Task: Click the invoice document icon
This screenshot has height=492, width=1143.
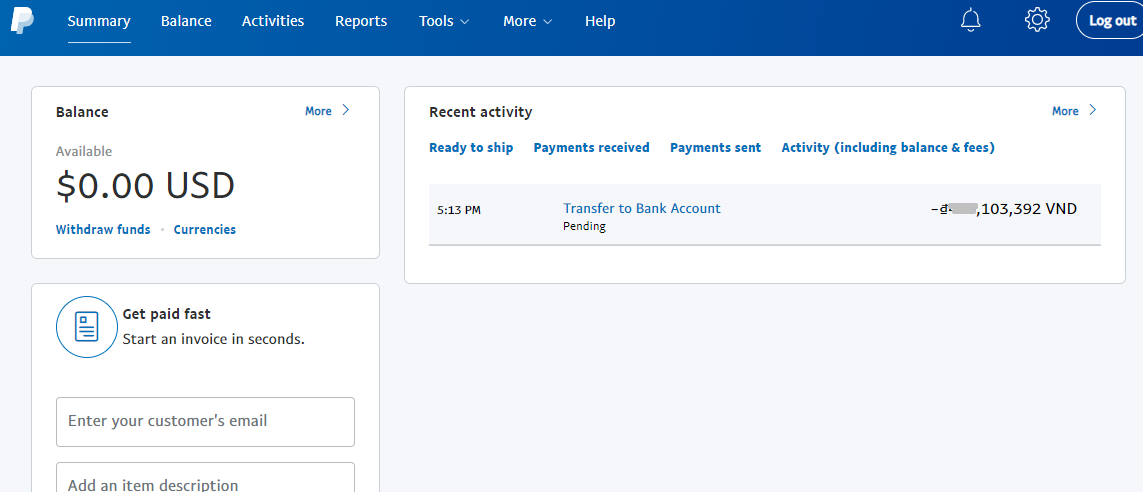Action: pyautogui.click(x=87, y=327)
